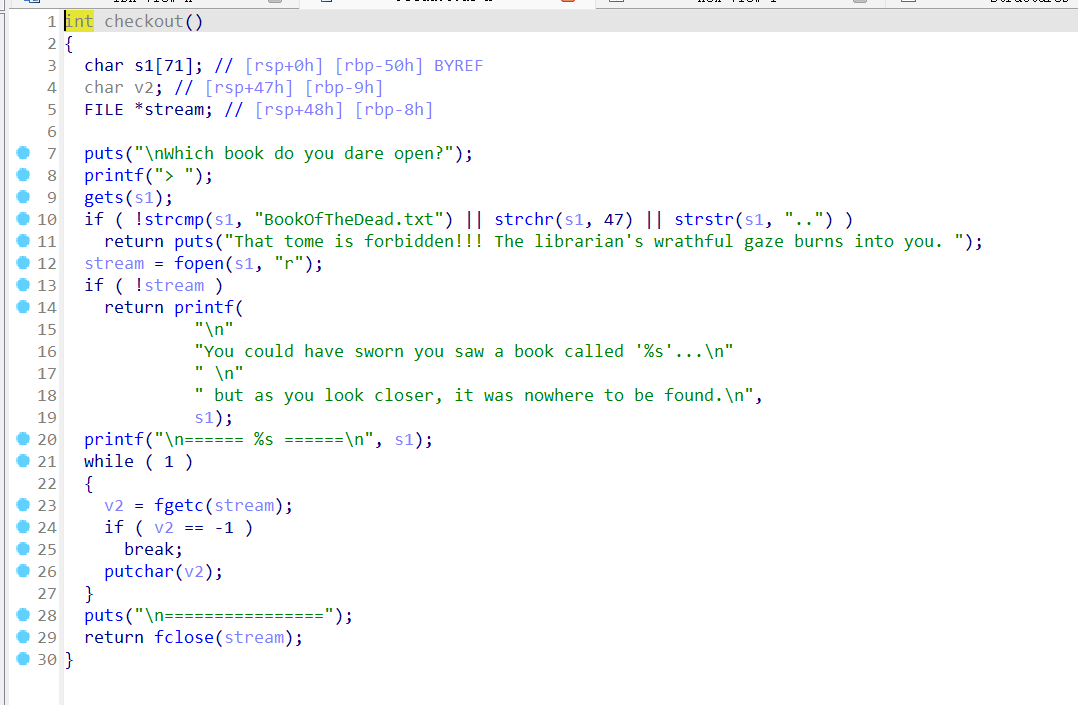Toggle breakpoint dot on line 7

tap(23, 153)
